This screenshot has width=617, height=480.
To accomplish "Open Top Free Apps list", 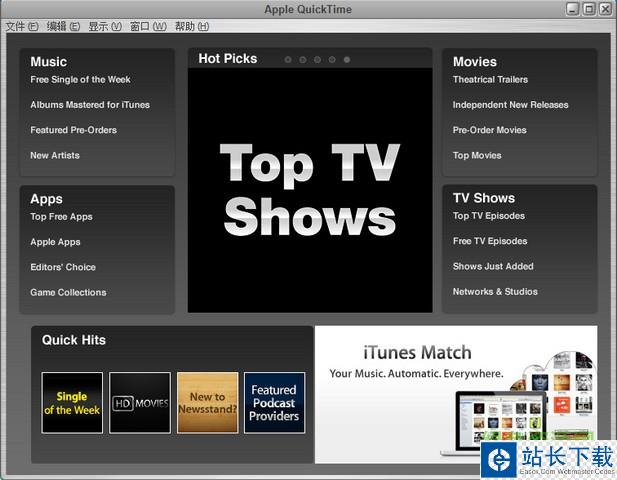I will pyautogui.click(x=61, y=217).
